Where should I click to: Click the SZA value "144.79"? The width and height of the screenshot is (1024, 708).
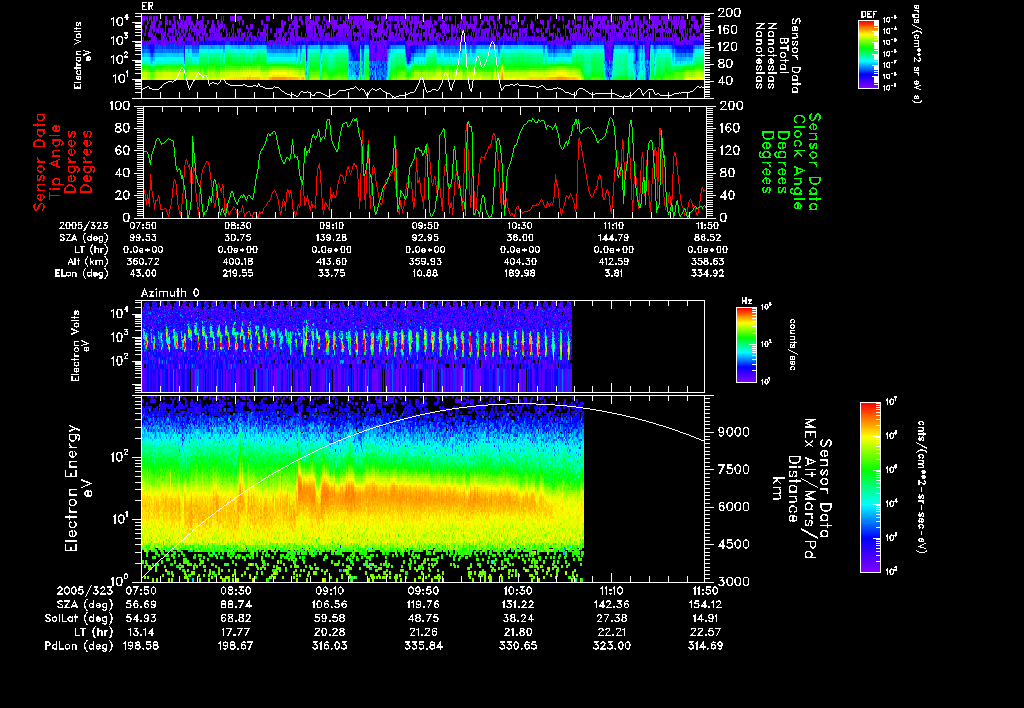pyautogui.click(x=613, y=238)
